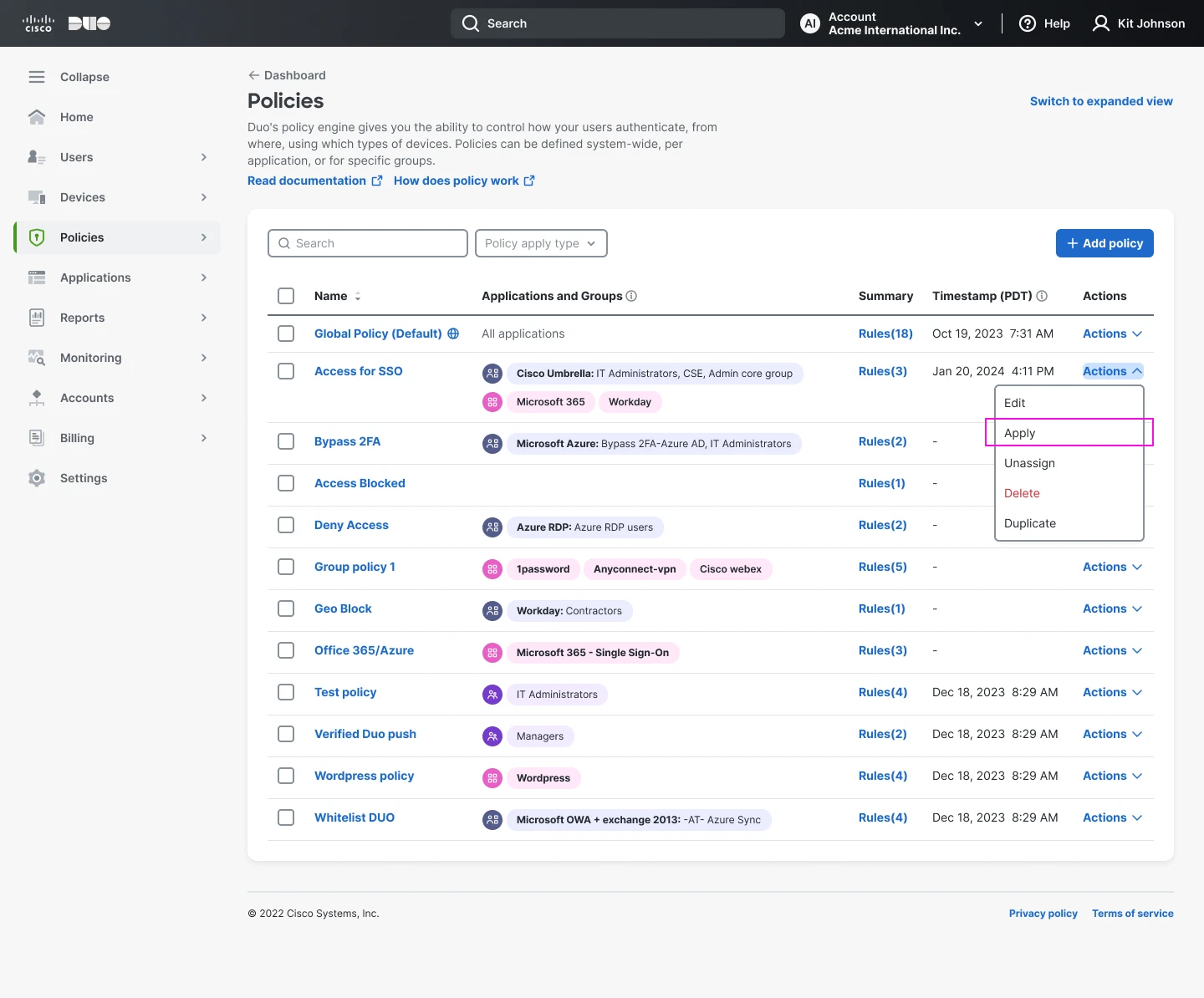Select the Policies shield icon in sidebar
This screenshot has width=1204, height=998.
click(x=37, y=237)
